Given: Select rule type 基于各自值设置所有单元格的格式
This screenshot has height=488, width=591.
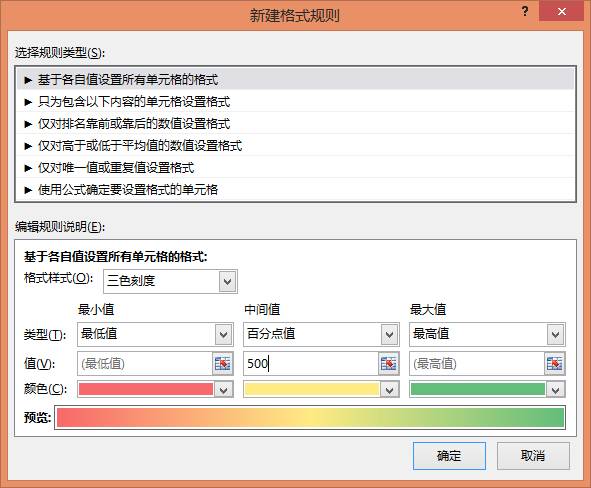Looking at the screenshot, I should click(296, 80).
